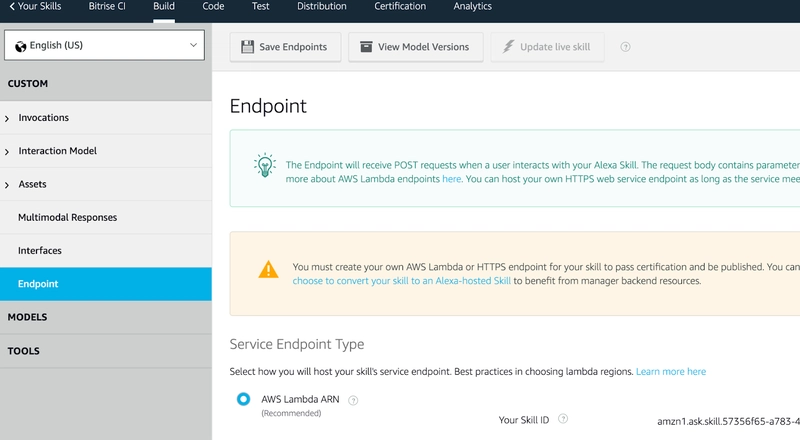Click the Invocations label in sidebar
800x440 pixels.
[43, 118]
